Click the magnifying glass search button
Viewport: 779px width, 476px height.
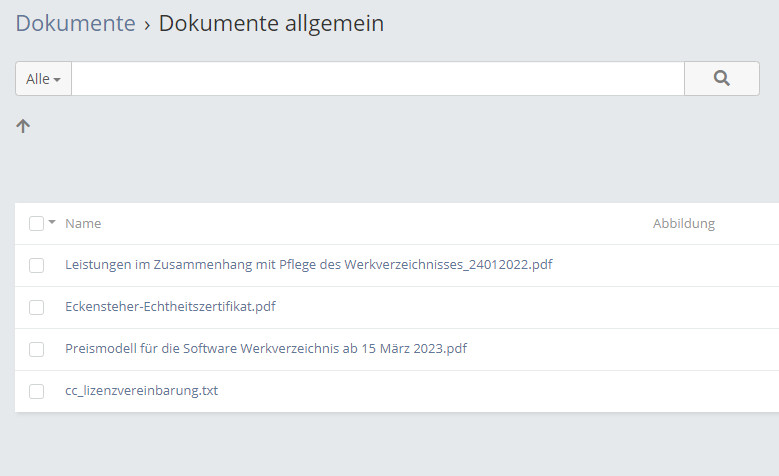pyautogui.click(x=721, y=79)
